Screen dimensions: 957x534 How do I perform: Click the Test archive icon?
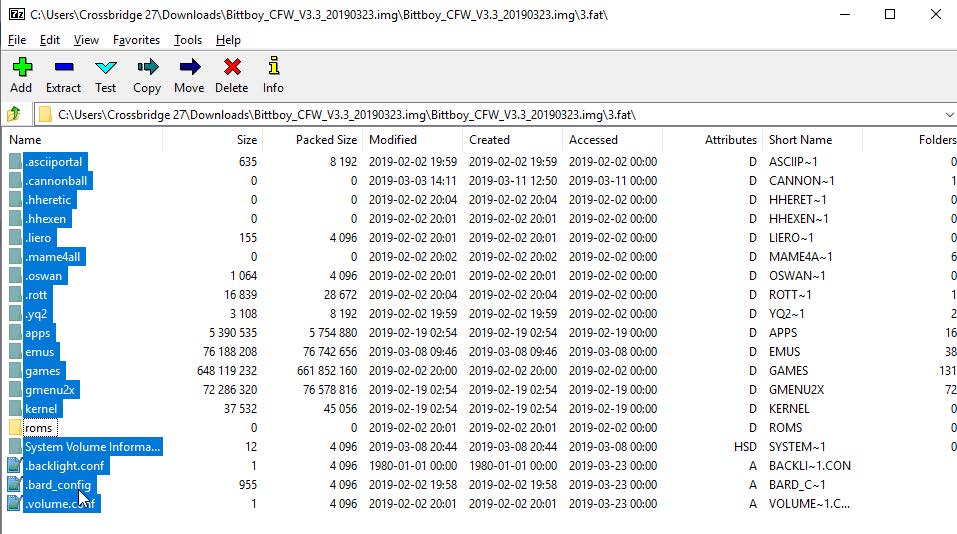tap(106, 67)
